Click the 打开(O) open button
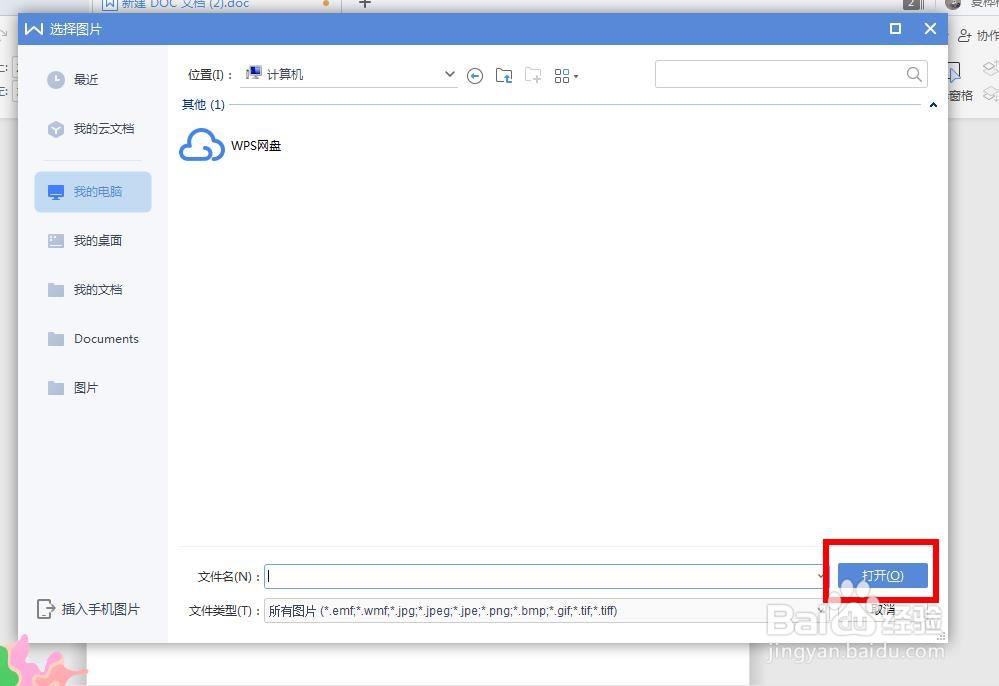 881,575
